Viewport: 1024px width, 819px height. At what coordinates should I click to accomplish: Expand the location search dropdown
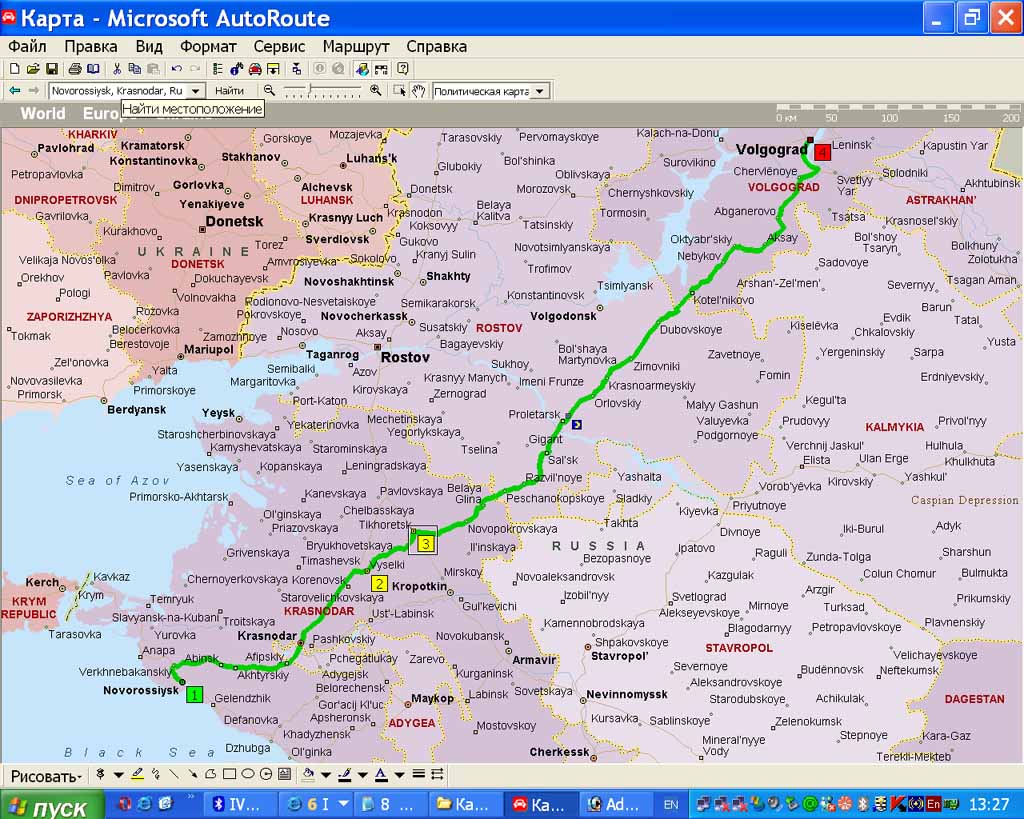coord(196,91)
